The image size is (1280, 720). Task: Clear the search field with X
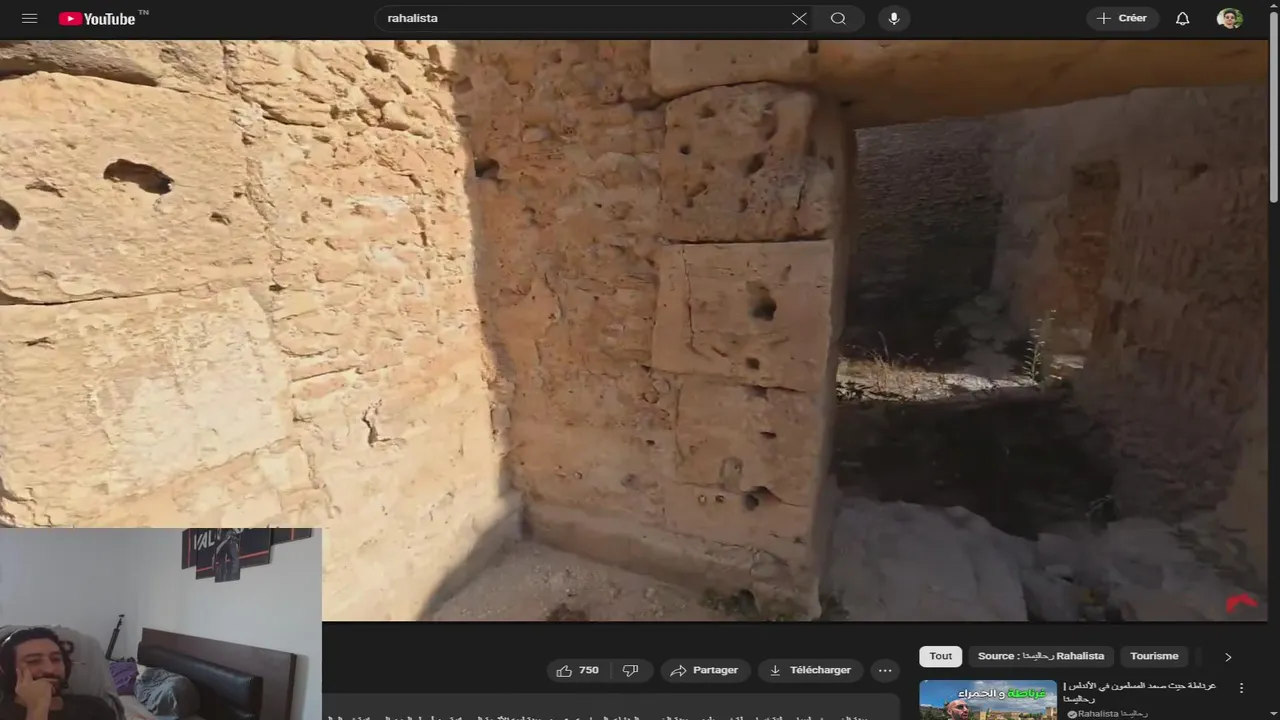pos(799,18)
